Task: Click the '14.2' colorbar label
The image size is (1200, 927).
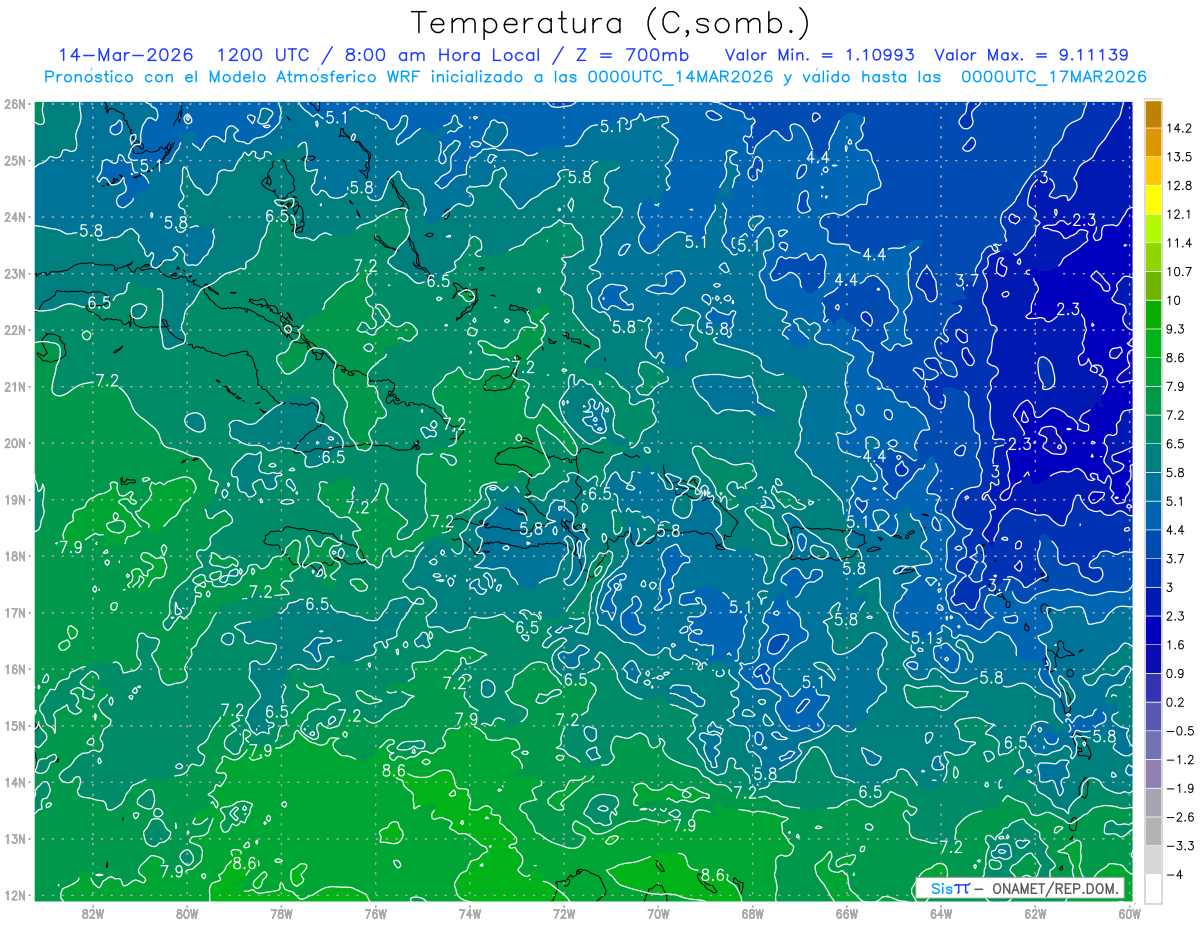Action: pos(1178,128)
